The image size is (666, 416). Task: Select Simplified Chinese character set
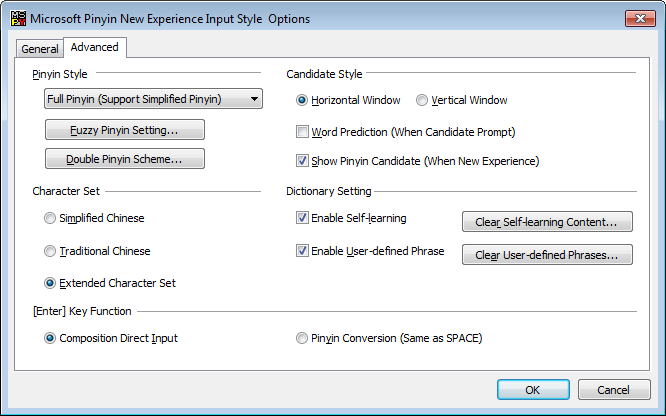[x=51, y=218]
